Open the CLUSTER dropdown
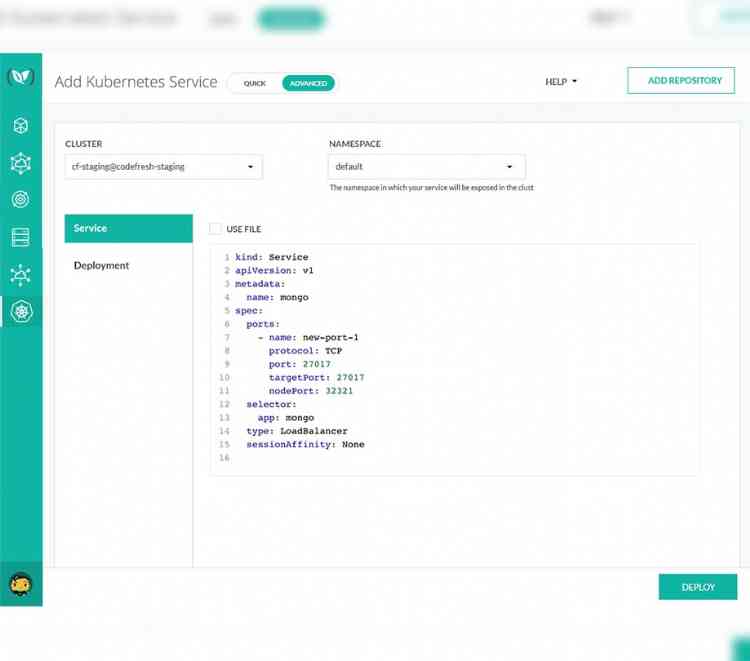 pyautogui.click(x=164, y=166)
